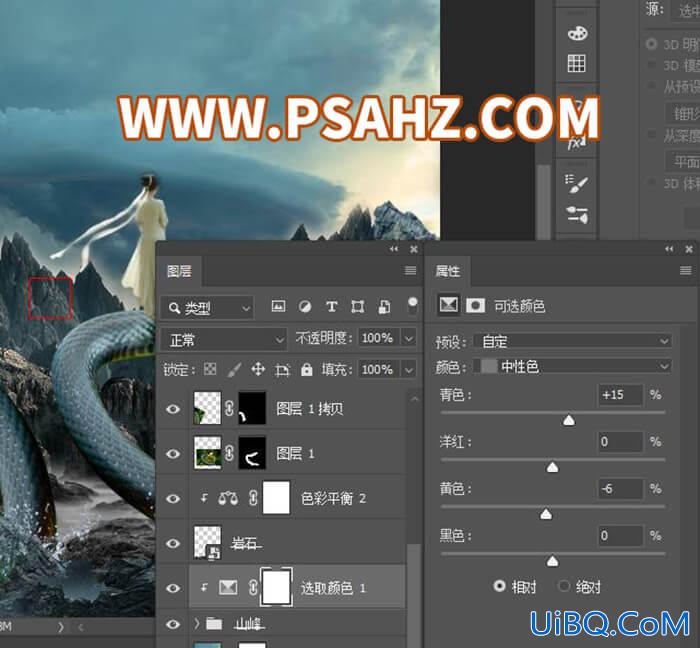Viewport: 700px width, 648px height.
Task: Click the Selective Color adjustment icon in Properties
Action: (x=448, y=305)
